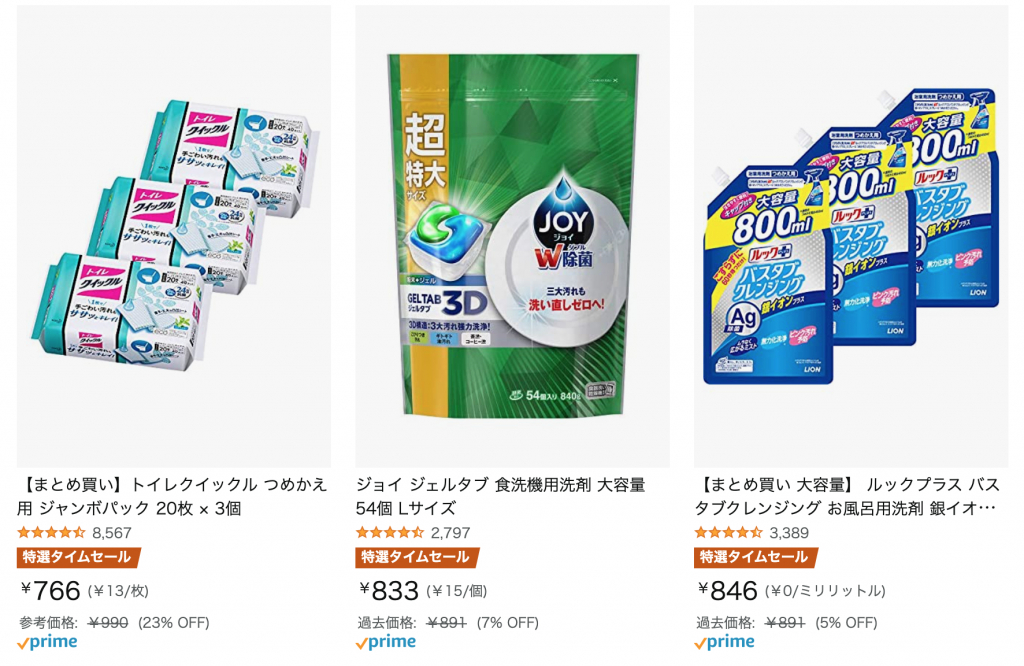Click the Prime logo under ¥766 item
This screenshot has width=1024, height=666.
47,643
